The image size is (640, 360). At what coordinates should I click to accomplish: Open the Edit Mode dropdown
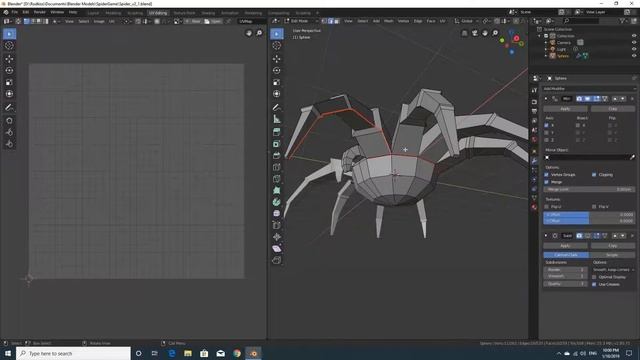(x=301, y=21)
